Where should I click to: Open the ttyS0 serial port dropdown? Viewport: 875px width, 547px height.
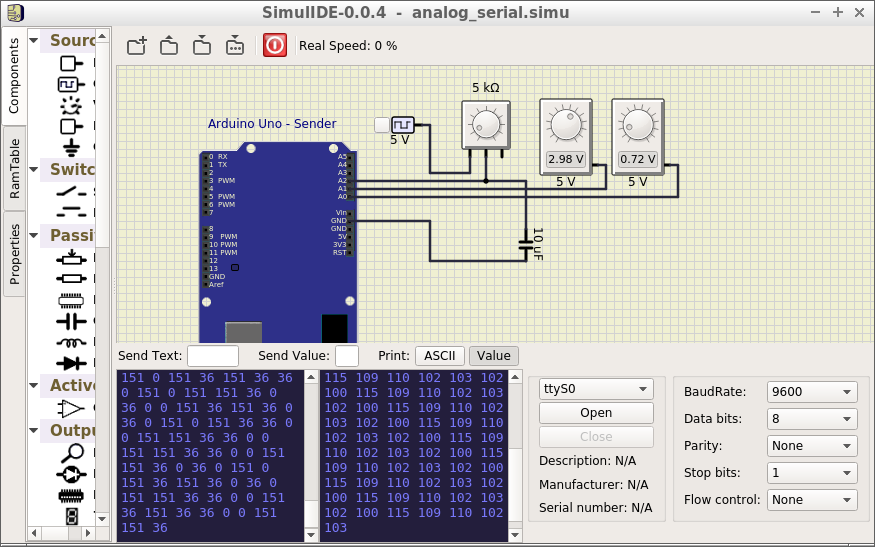tap(596, 389)
